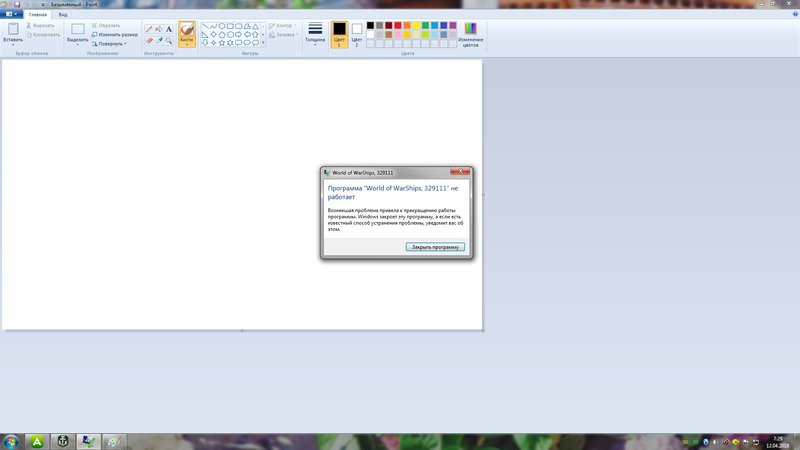800x450 pixels.
Task: Choose the Down arrow shape
Action: click(x=205, y=43)
